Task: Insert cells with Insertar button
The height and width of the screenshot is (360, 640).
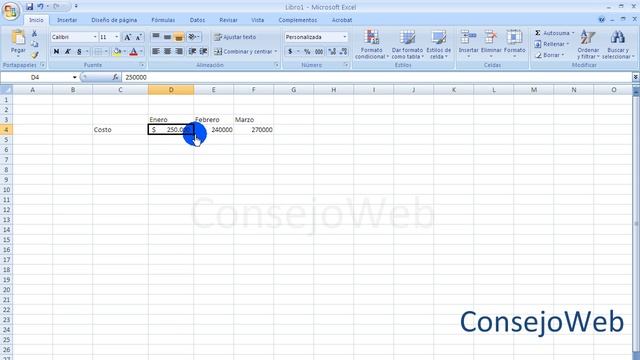Action: click(468, 44)
